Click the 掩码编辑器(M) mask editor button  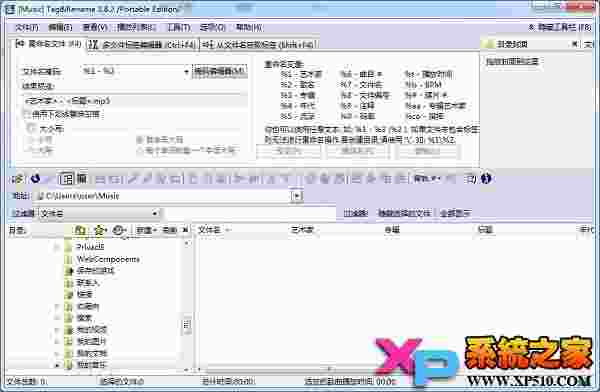click(x=219, y=71)
